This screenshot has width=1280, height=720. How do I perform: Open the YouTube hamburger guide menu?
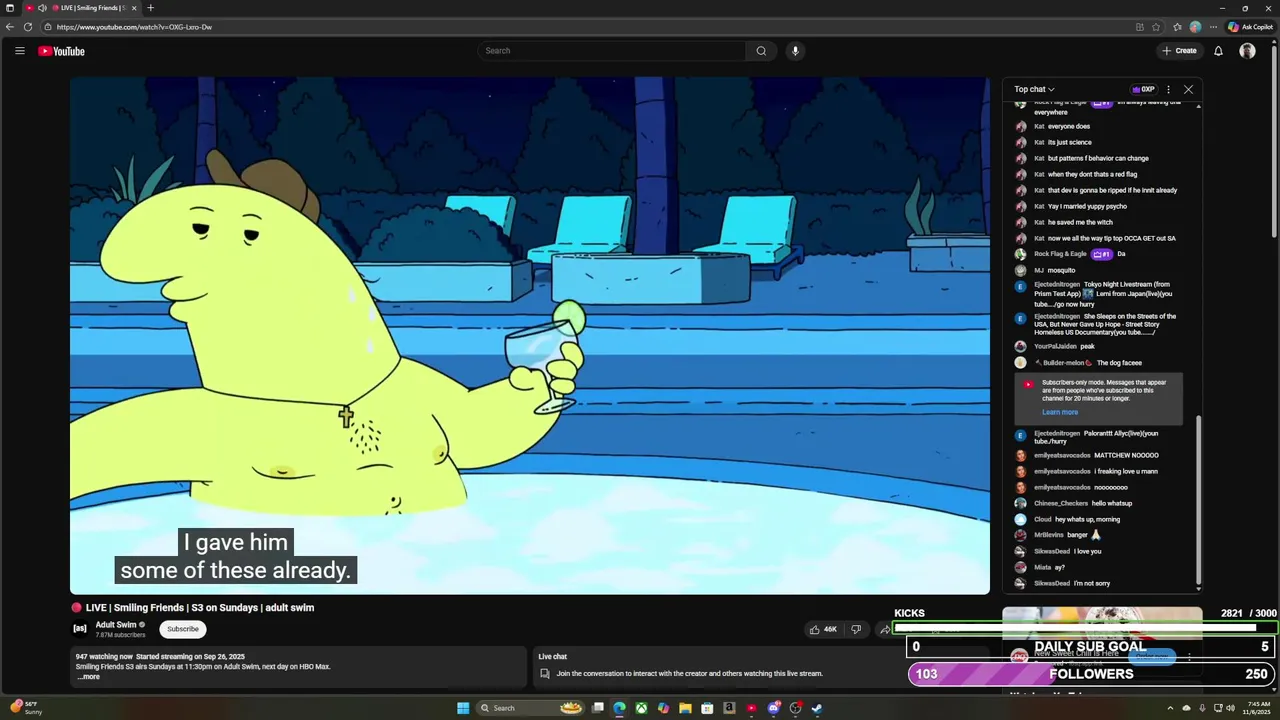point(19,51)
